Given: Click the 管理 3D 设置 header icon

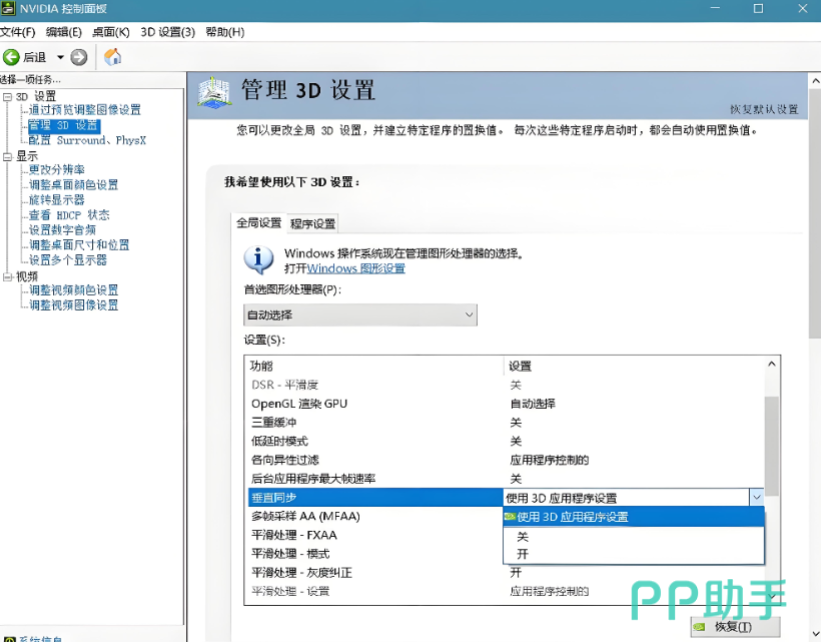Looking at the screenshot, I should pyautogui.click(x=214, y=93).
